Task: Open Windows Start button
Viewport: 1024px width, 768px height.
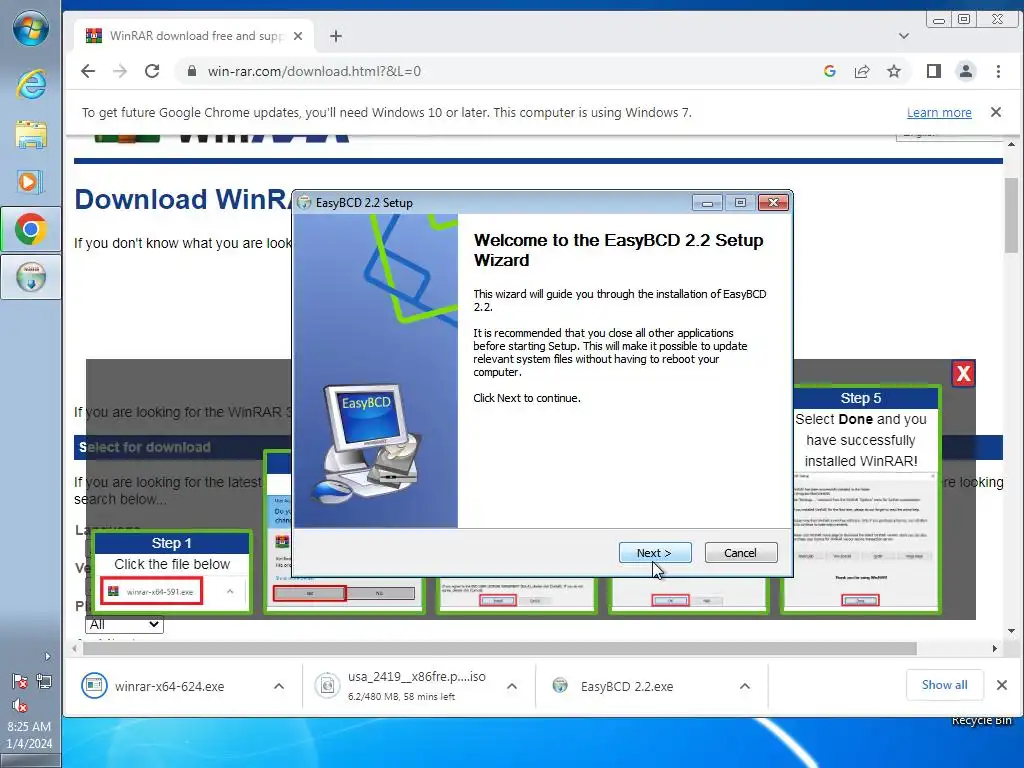Action: [31, 29]
